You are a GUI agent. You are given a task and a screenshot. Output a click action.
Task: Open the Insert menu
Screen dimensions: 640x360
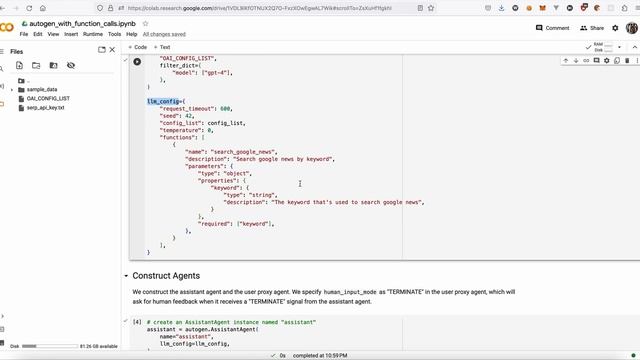(71, 34)
